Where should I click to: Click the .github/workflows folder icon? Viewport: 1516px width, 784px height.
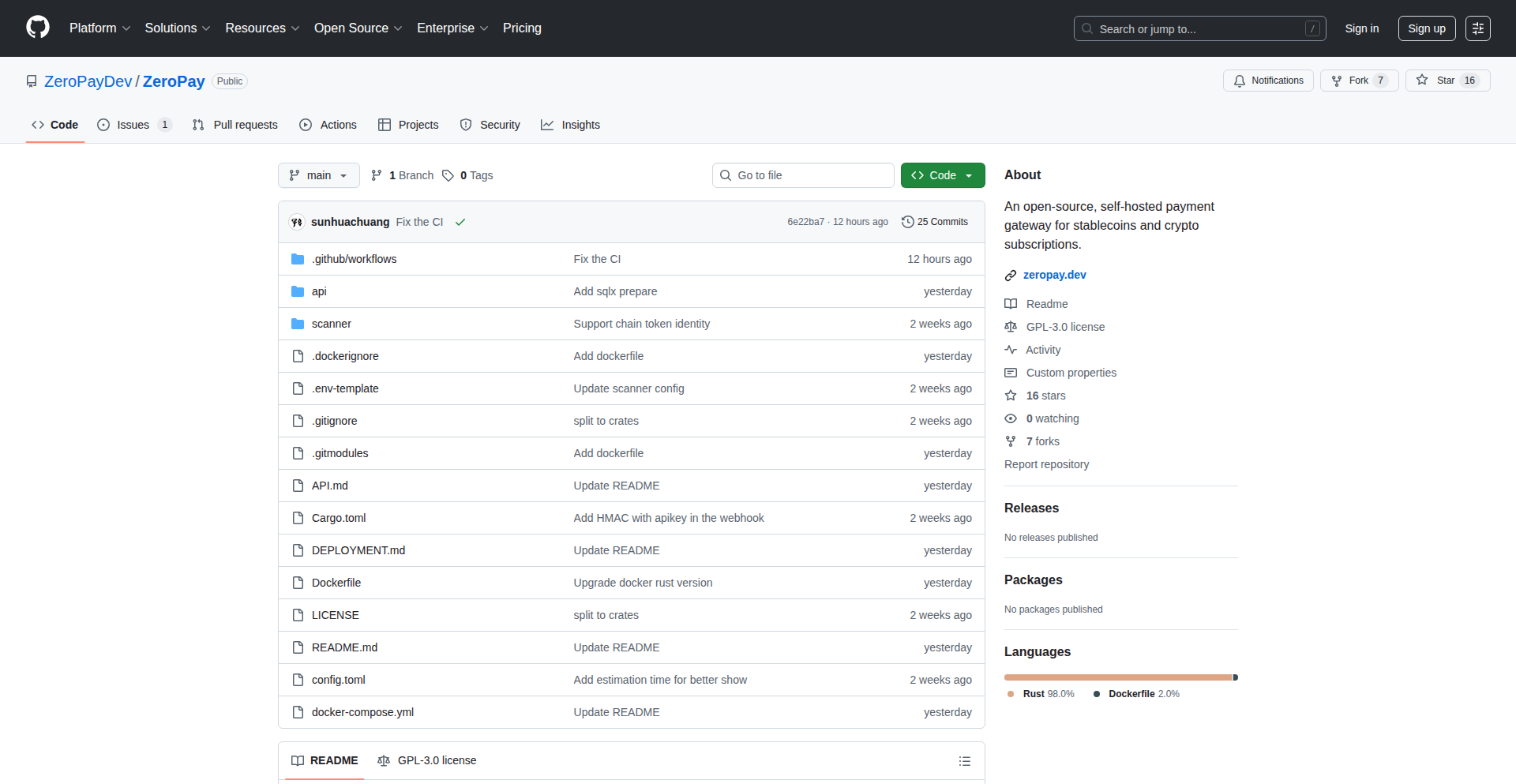point(298,259)
